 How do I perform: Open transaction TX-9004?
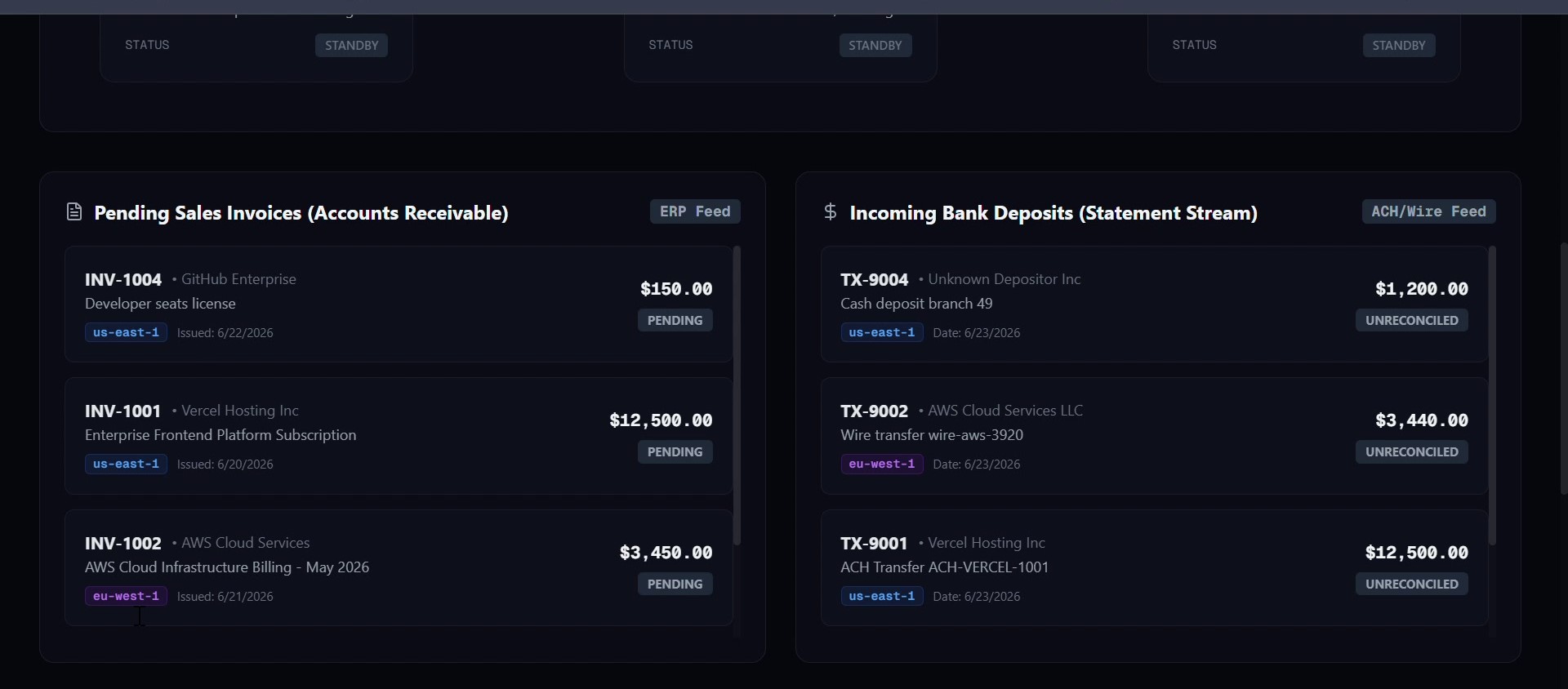(1154, 304)
